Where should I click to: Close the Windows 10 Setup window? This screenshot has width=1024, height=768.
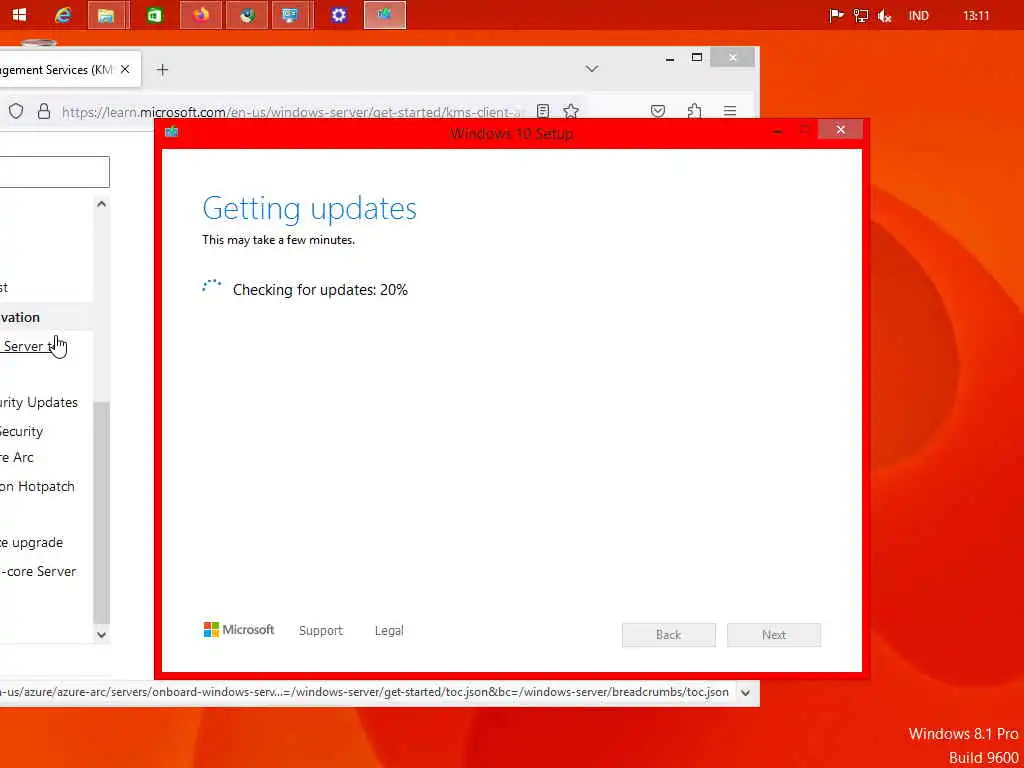pos(840,130)
